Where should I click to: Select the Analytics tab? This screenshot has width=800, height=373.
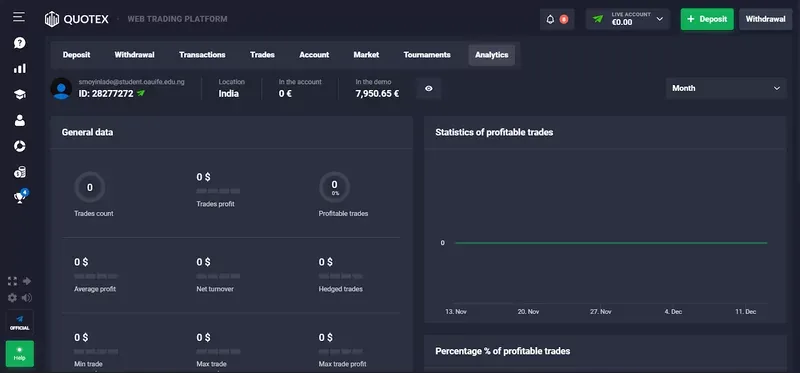click(x=491, y=55)
